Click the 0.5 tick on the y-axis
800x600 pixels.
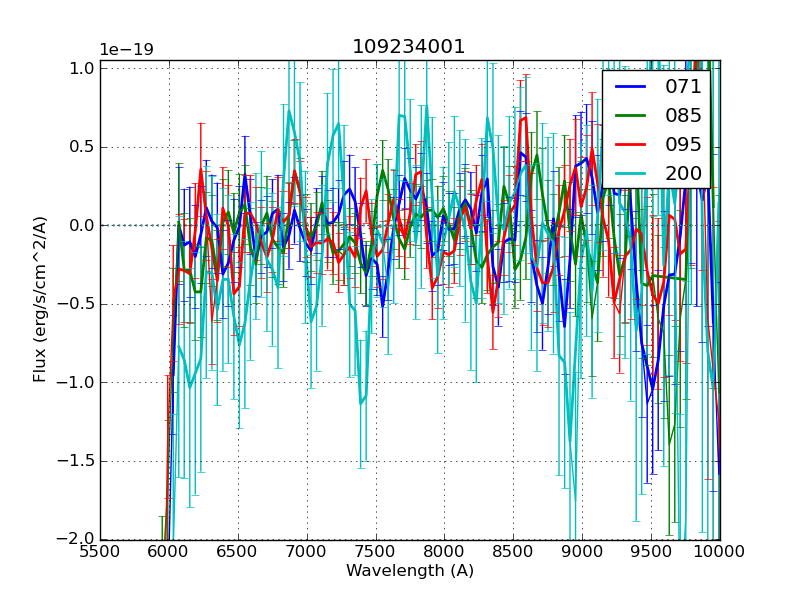(82, 147)
